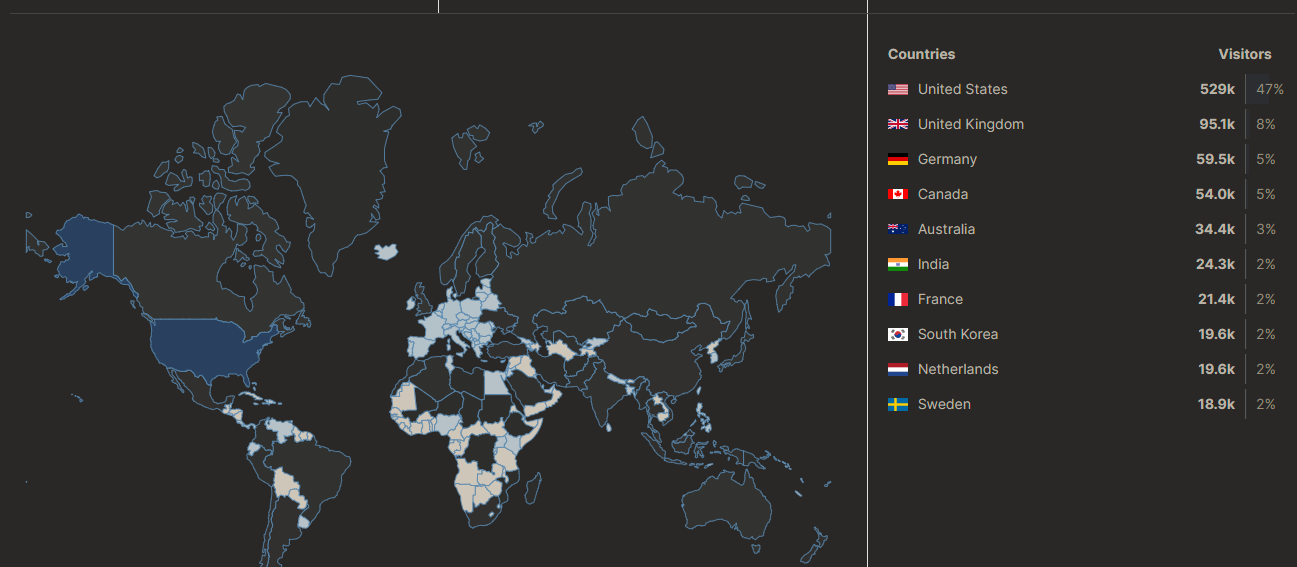Click the 47% share value

point(1270,89)
